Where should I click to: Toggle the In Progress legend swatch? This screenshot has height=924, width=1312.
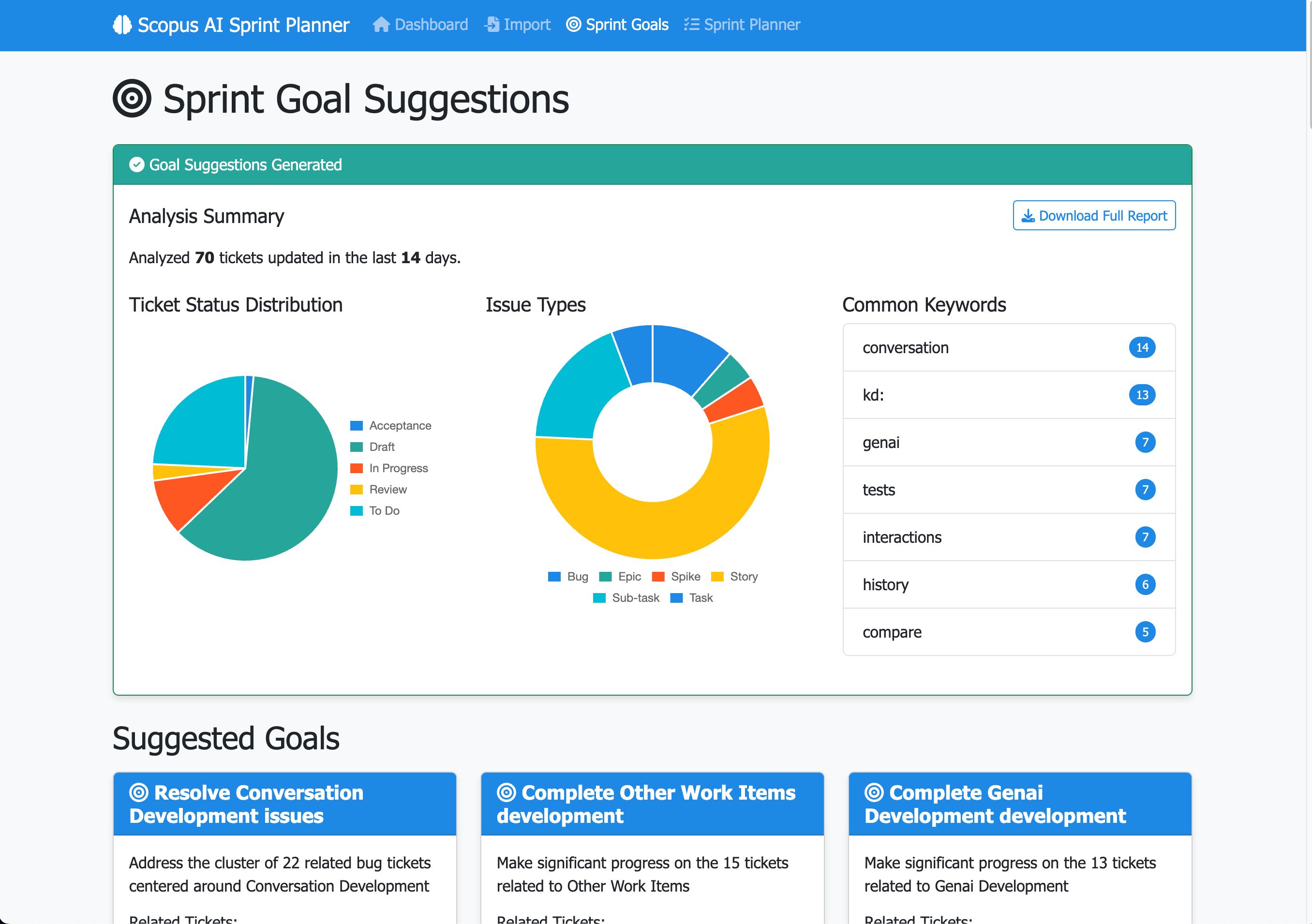coord(357,468)
